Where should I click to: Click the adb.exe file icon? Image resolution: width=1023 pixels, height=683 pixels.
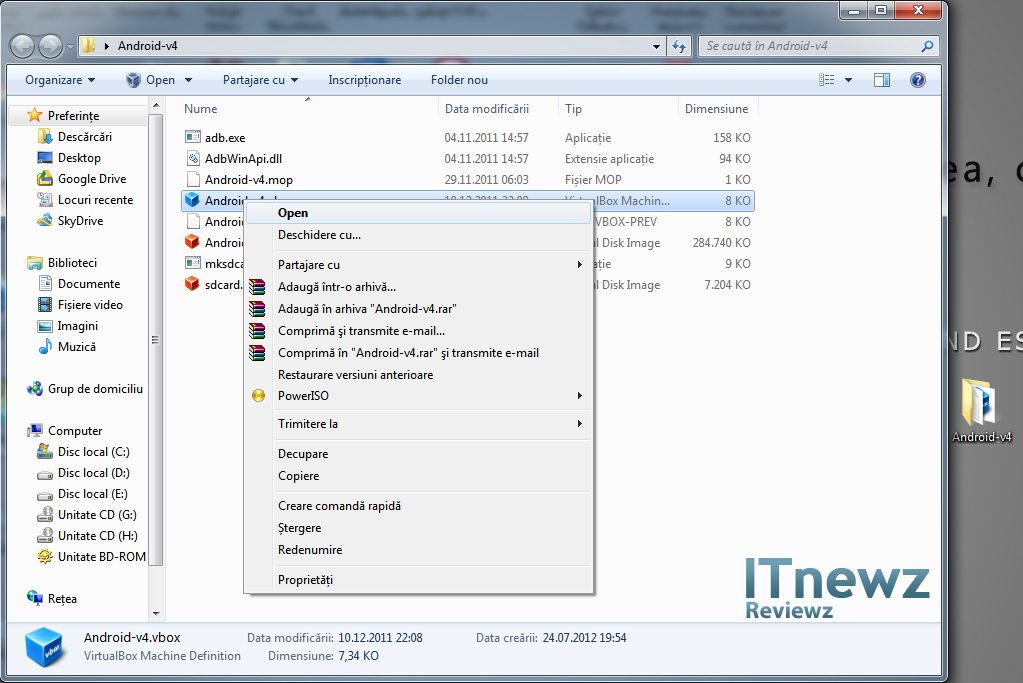coord(194,138)
